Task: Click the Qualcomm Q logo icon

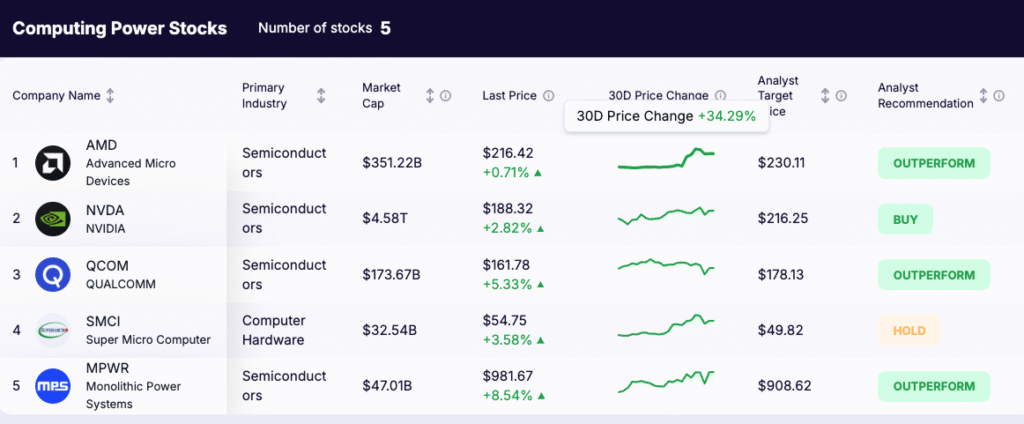Action: (53, 274)
